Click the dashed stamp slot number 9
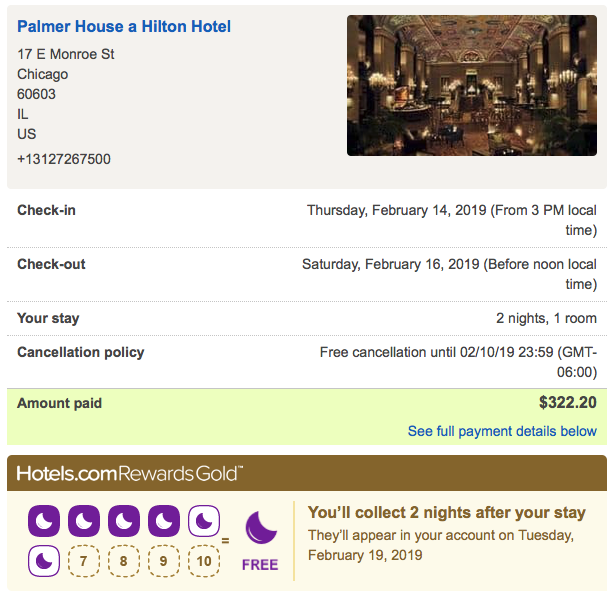 pos(164,561)
